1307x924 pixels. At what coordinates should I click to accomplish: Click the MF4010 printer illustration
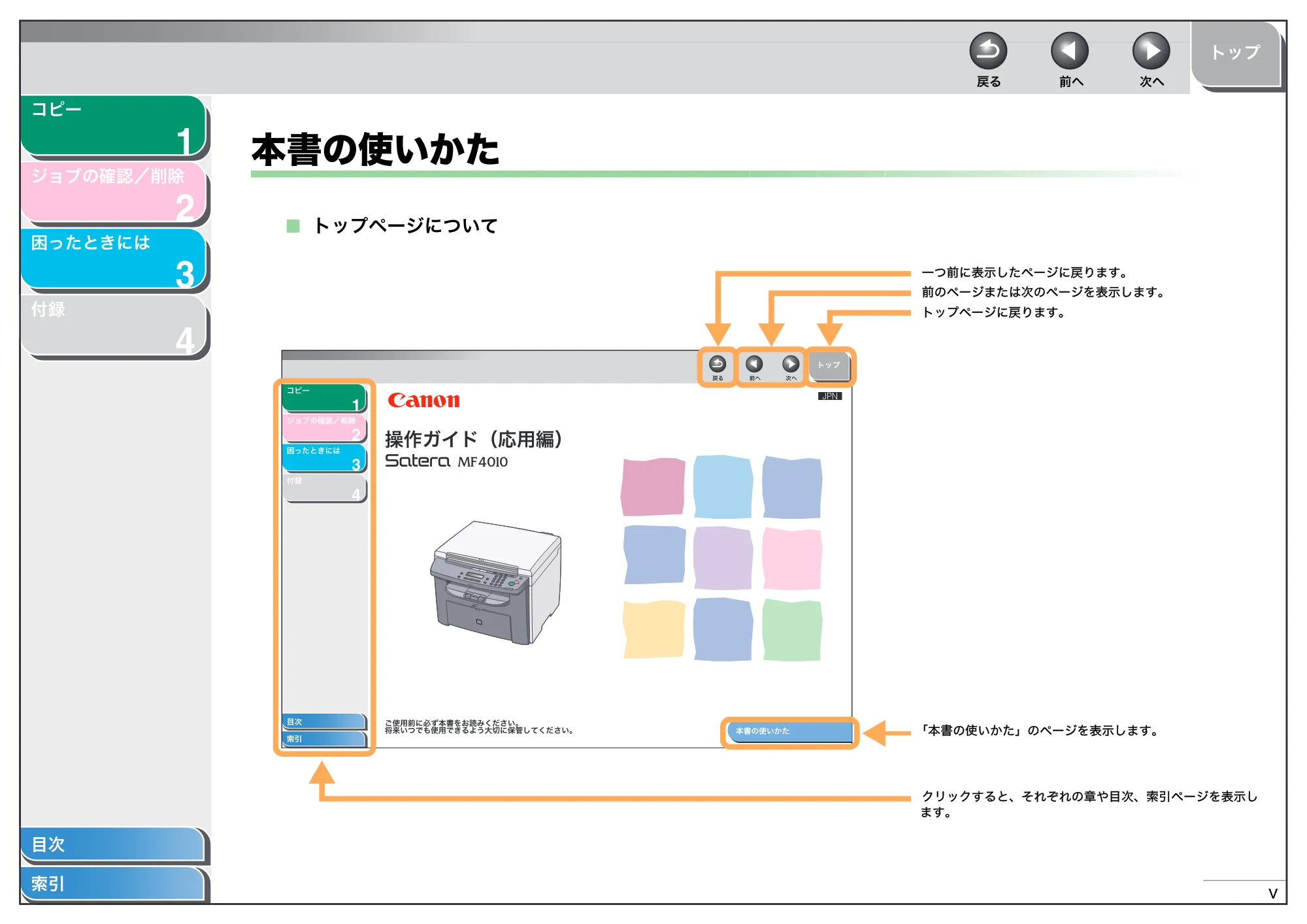(x=497, y=583)
